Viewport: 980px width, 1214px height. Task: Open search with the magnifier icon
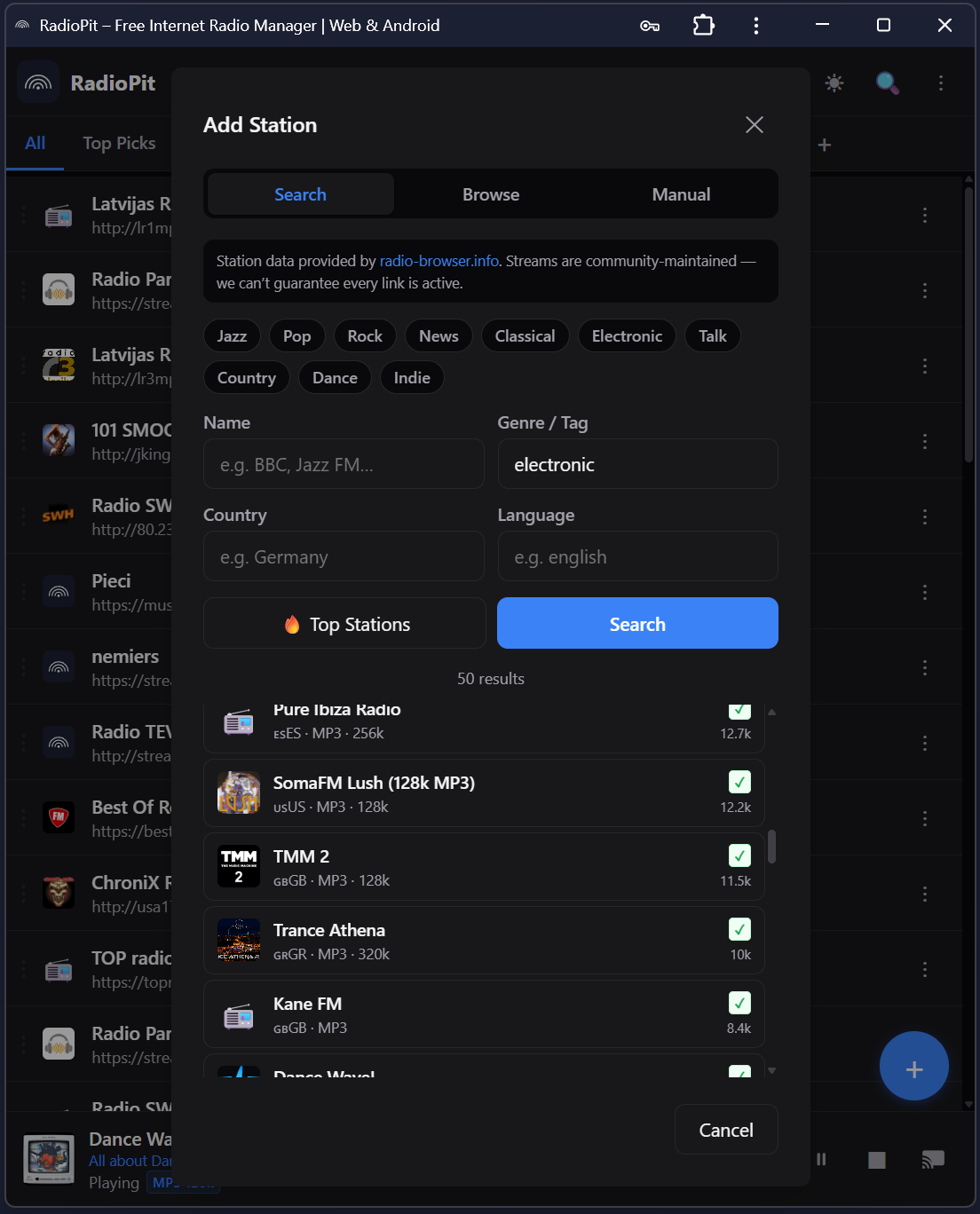pos(887,83)
